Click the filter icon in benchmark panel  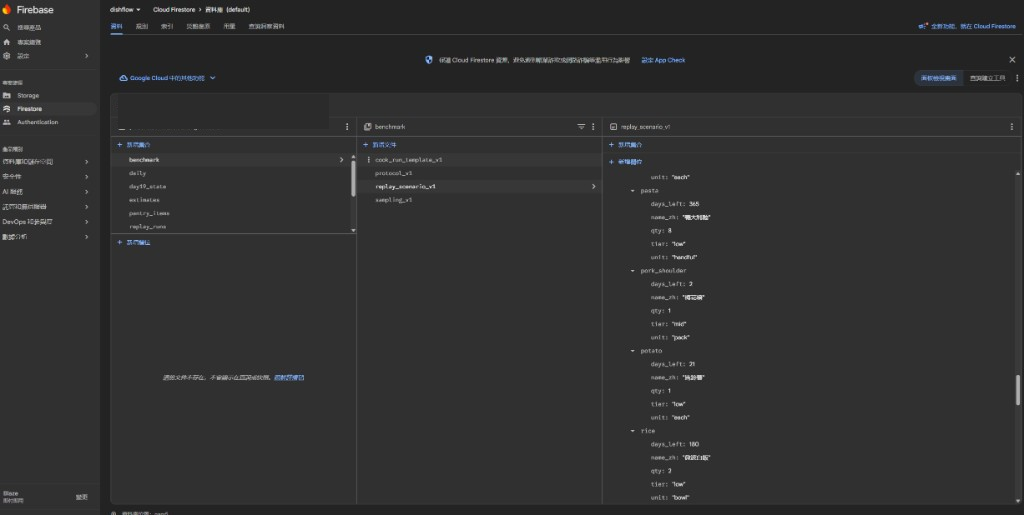(581, 127)
